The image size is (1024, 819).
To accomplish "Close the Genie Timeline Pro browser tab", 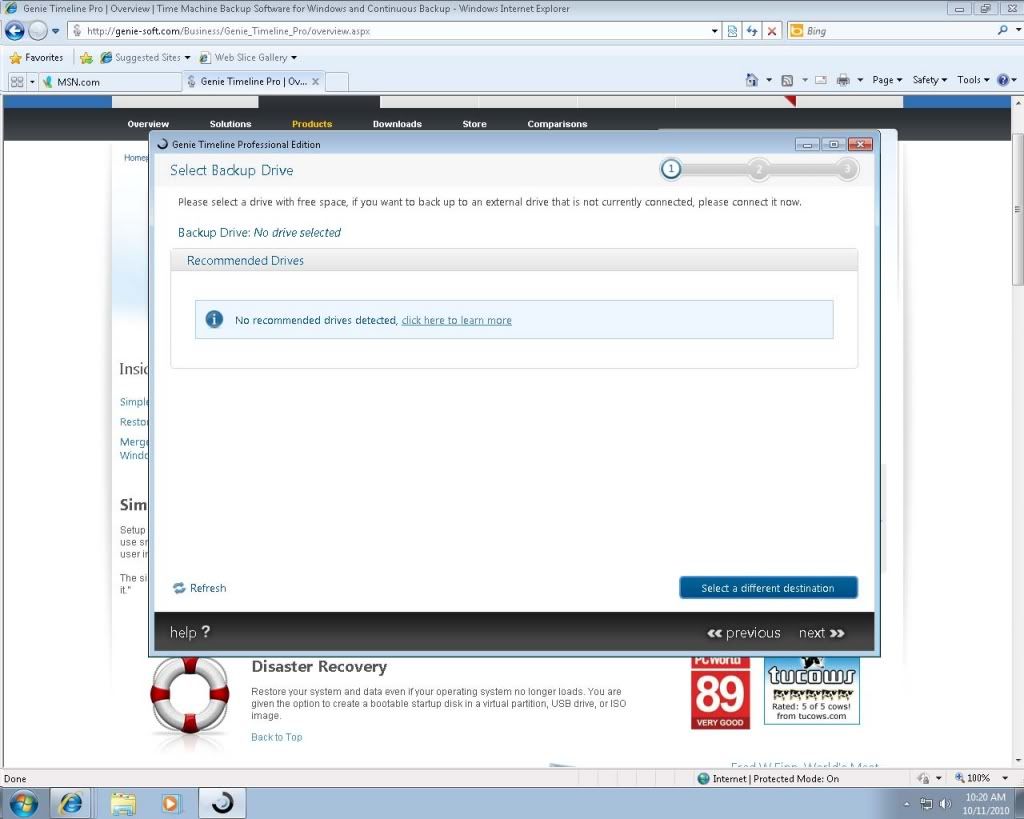I will pos(315,82).
